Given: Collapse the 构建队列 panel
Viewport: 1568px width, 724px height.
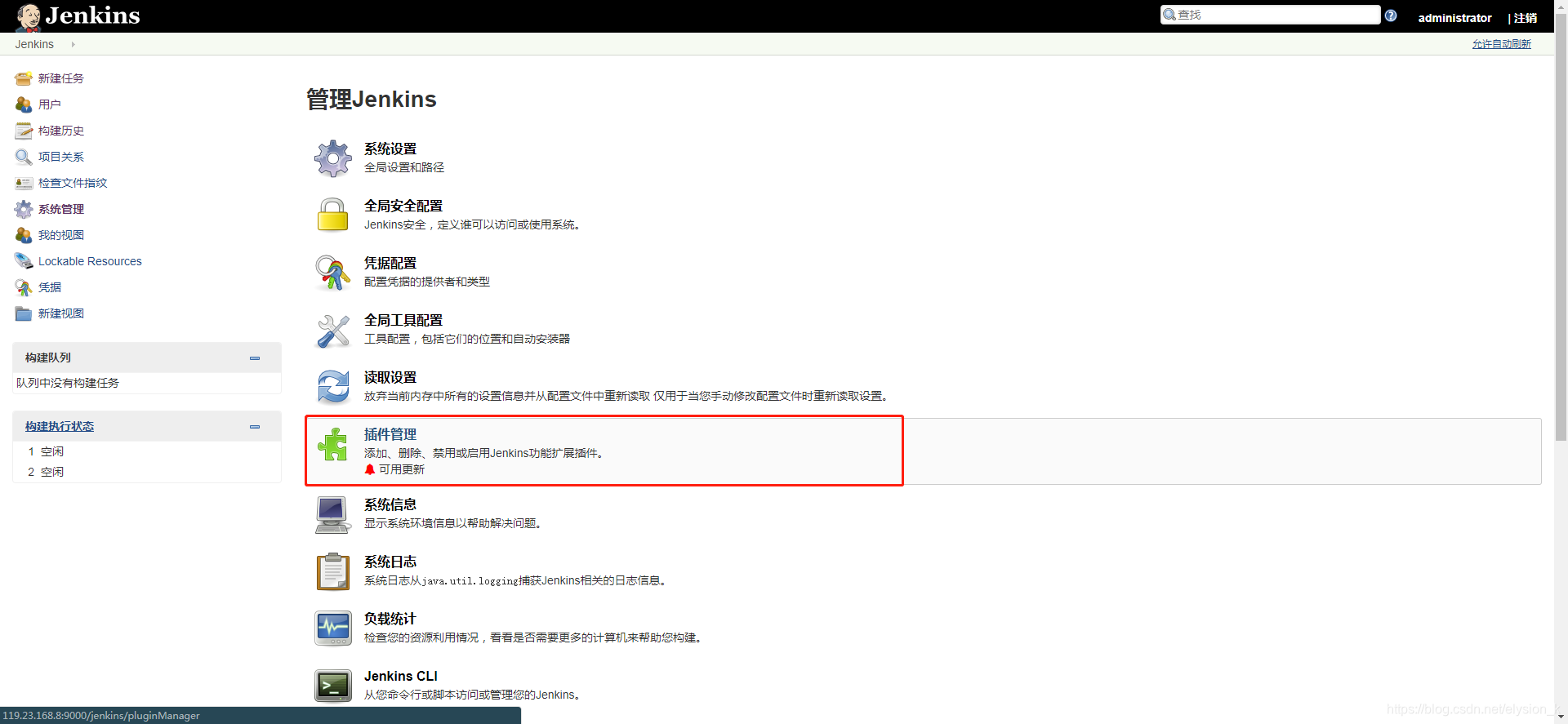Looking at the screenshot, I should [255, 358].
